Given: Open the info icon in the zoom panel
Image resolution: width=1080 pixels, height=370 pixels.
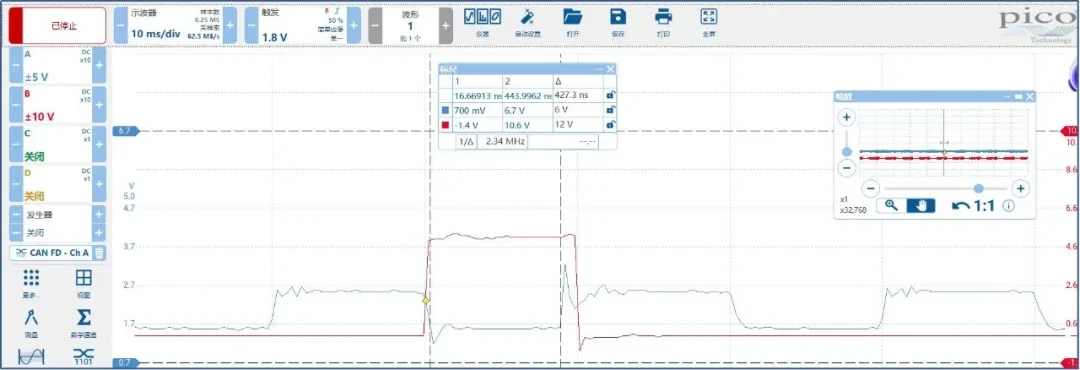Looking at the screenshot, I should 1009,205.
